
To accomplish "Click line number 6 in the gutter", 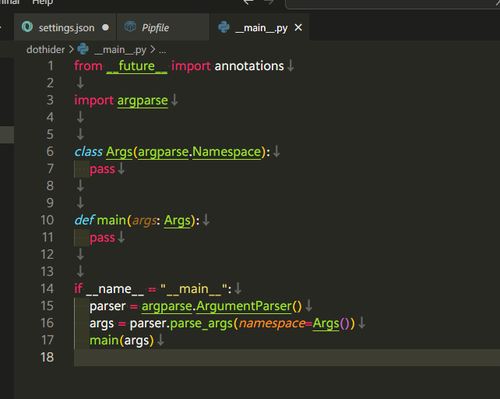I will 50,151.
